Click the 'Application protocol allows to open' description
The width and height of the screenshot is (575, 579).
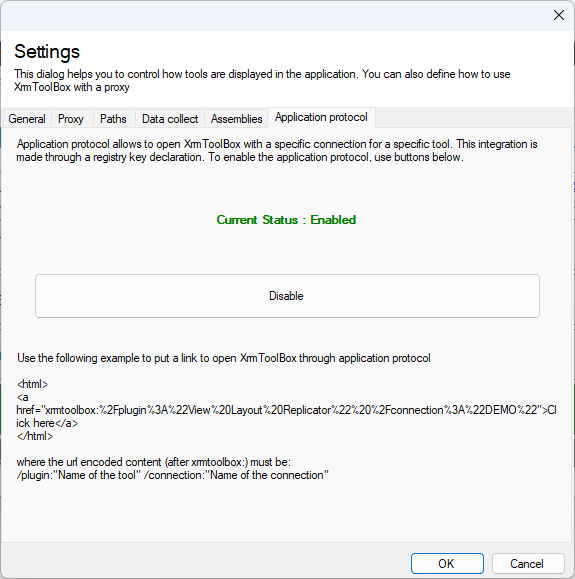[x=277, y=150]
